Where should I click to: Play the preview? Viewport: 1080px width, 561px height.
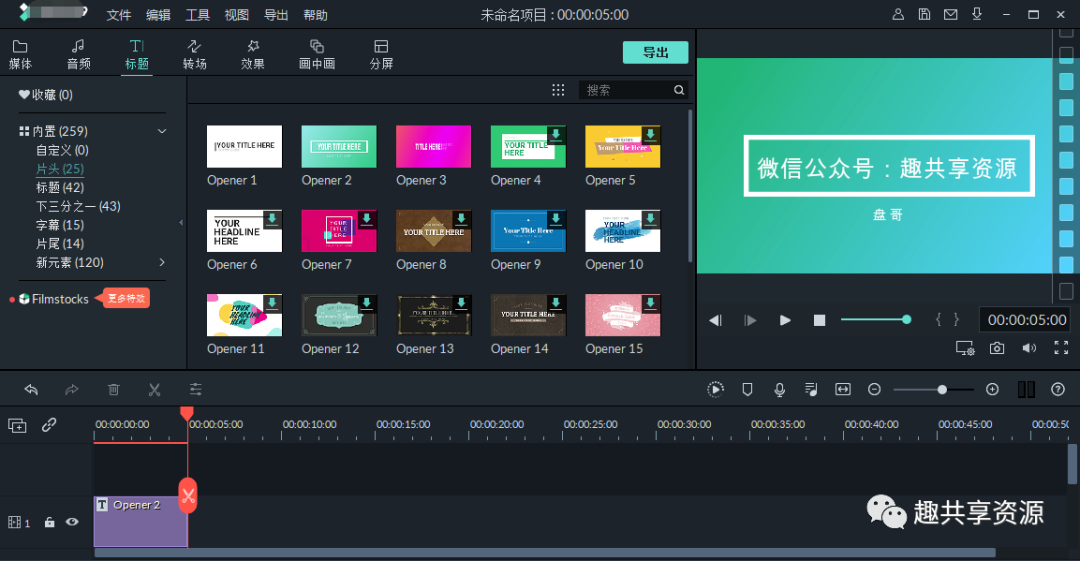[x=785, y=320]
